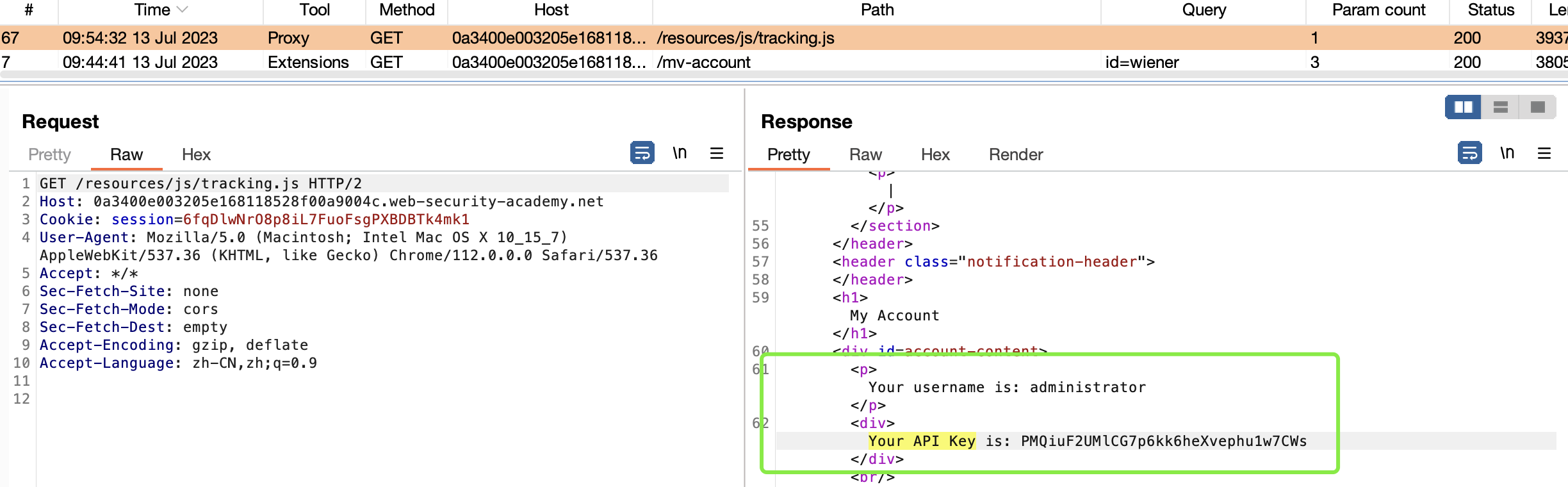Click the User-Agent header in the request
Image resolution: width=1568 pixels, height=487 pixels.
click(x=348, y=246)
